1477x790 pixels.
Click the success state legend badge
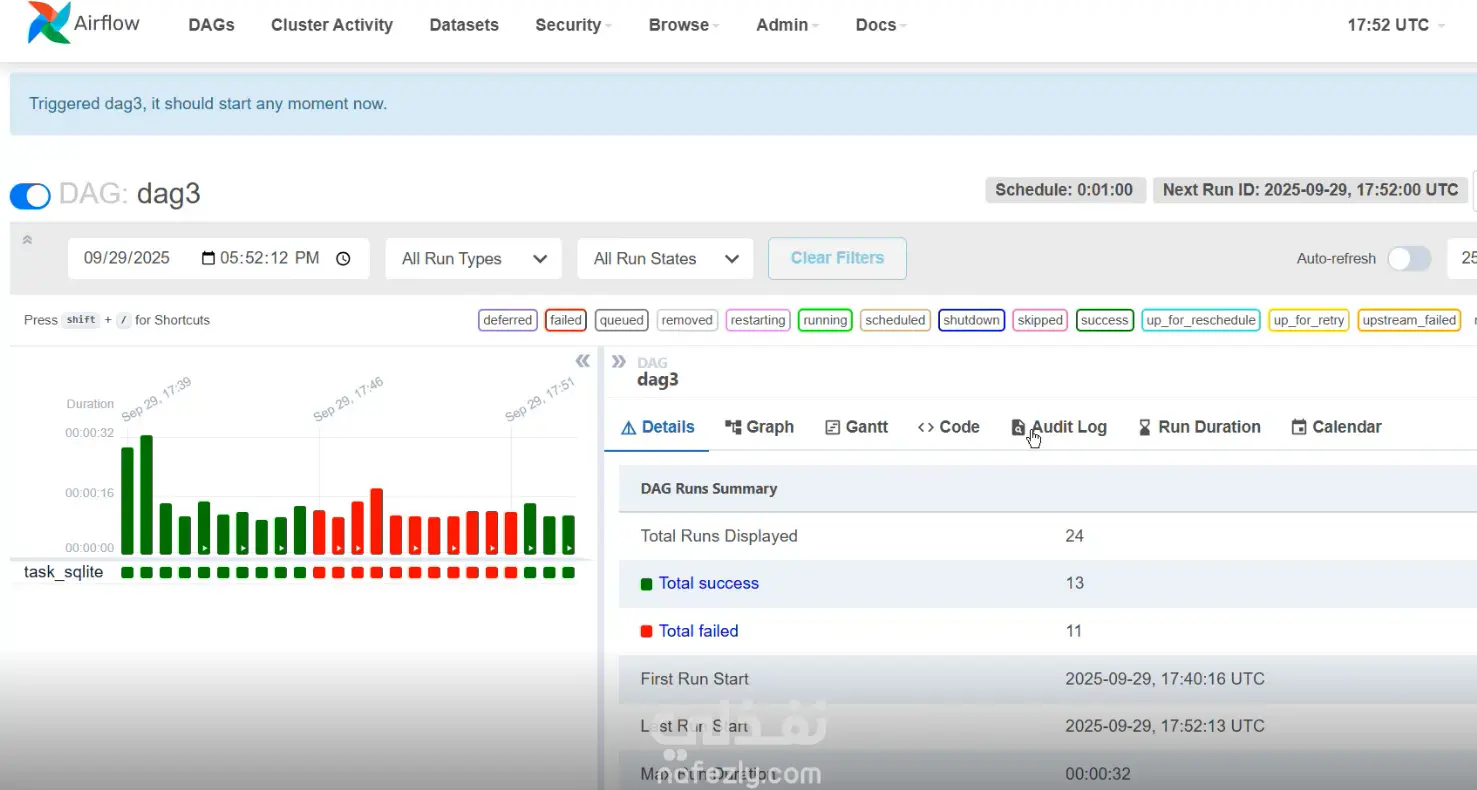[1104, 320]
